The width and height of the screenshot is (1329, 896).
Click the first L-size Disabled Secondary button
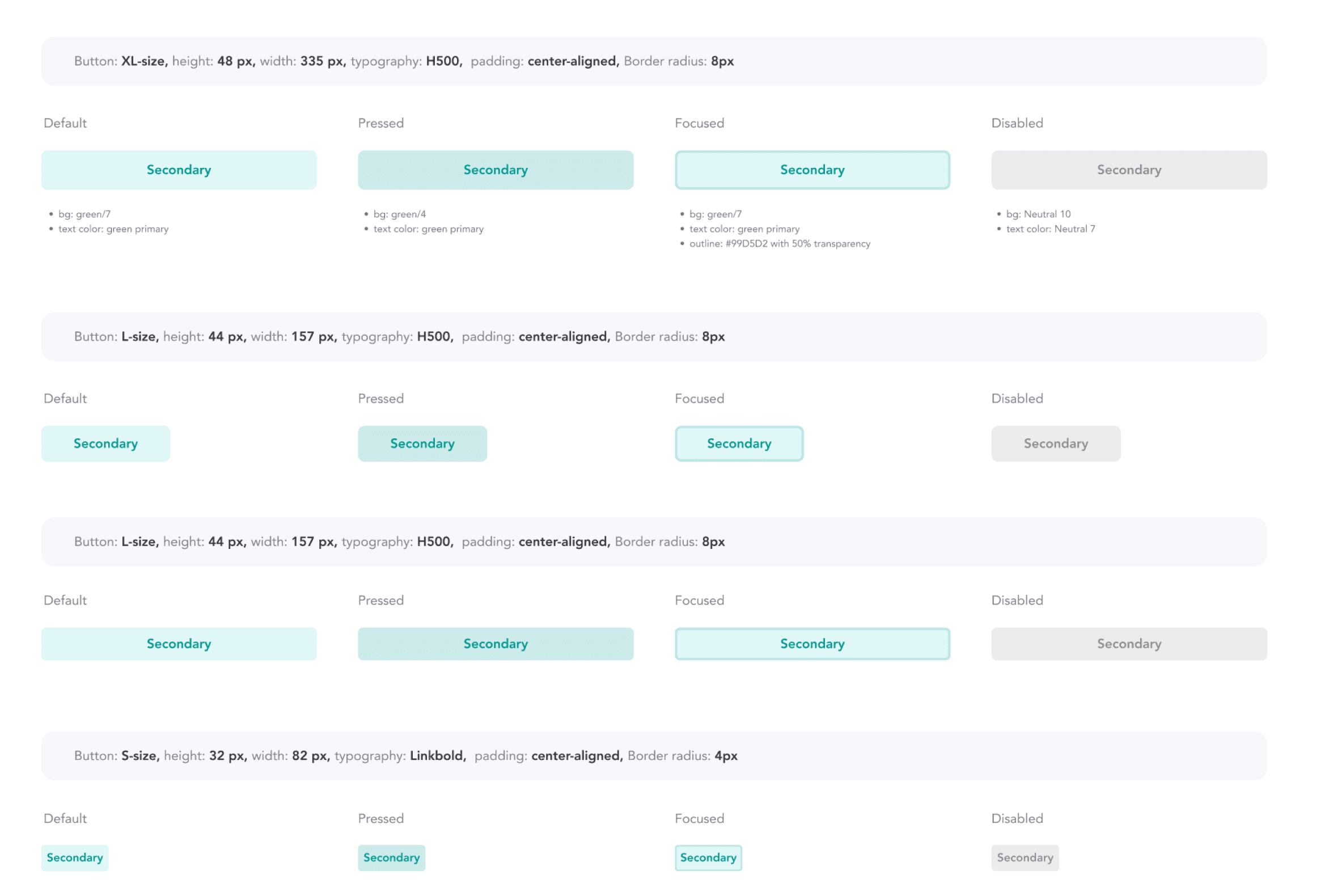pyautogui.click(x=1055, y=443)
